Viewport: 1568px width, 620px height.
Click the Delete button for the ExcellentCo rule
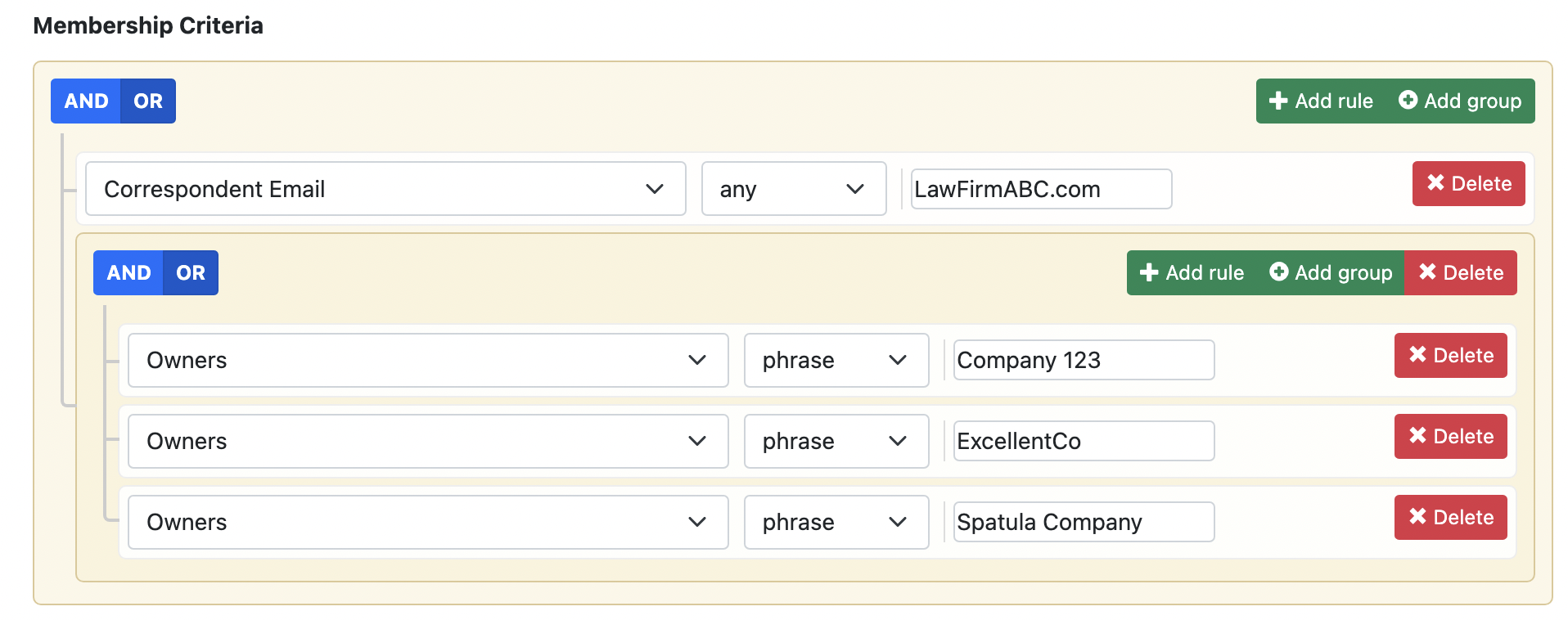[1450, 436]
